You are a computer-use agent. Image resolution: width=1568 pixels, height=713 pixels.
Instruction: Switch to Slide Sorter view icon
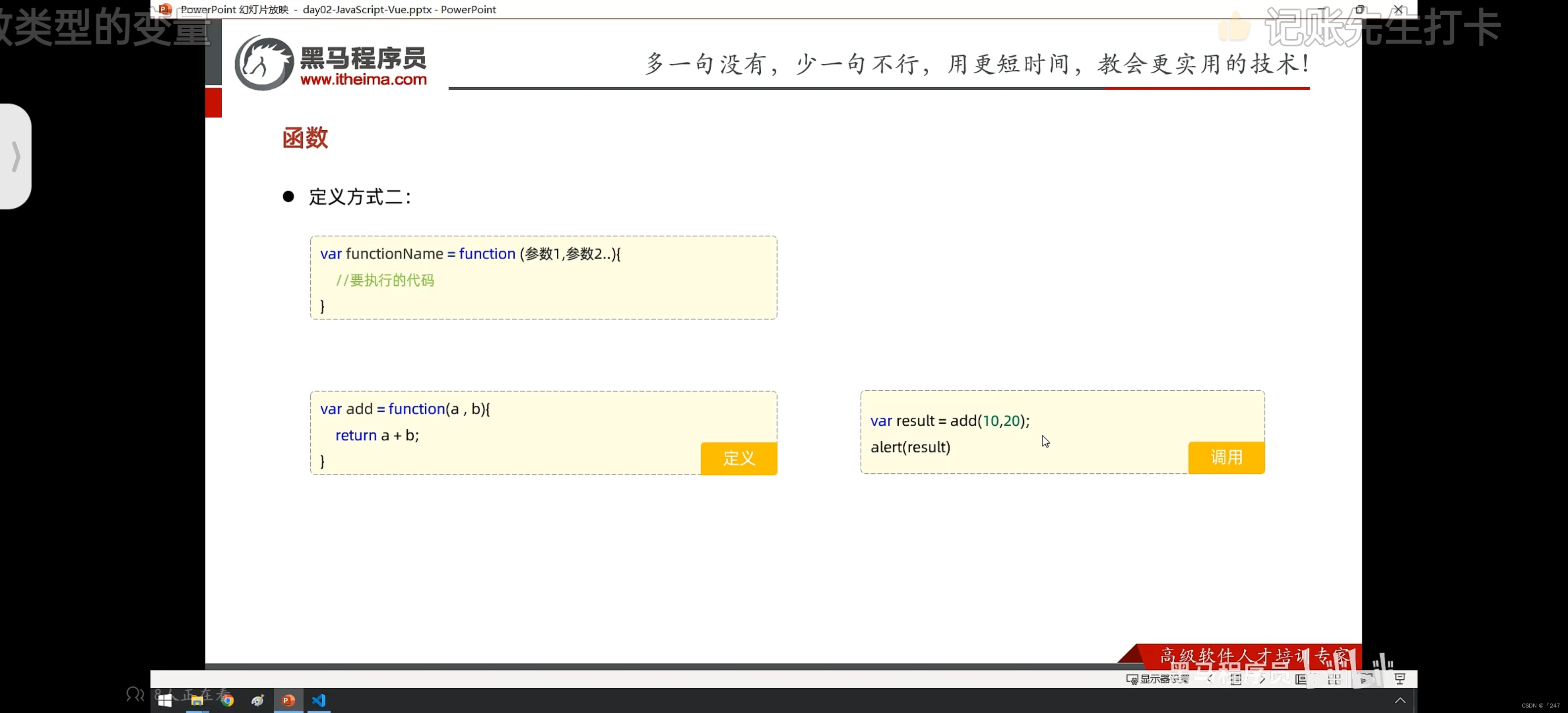tap(1334, 679)
